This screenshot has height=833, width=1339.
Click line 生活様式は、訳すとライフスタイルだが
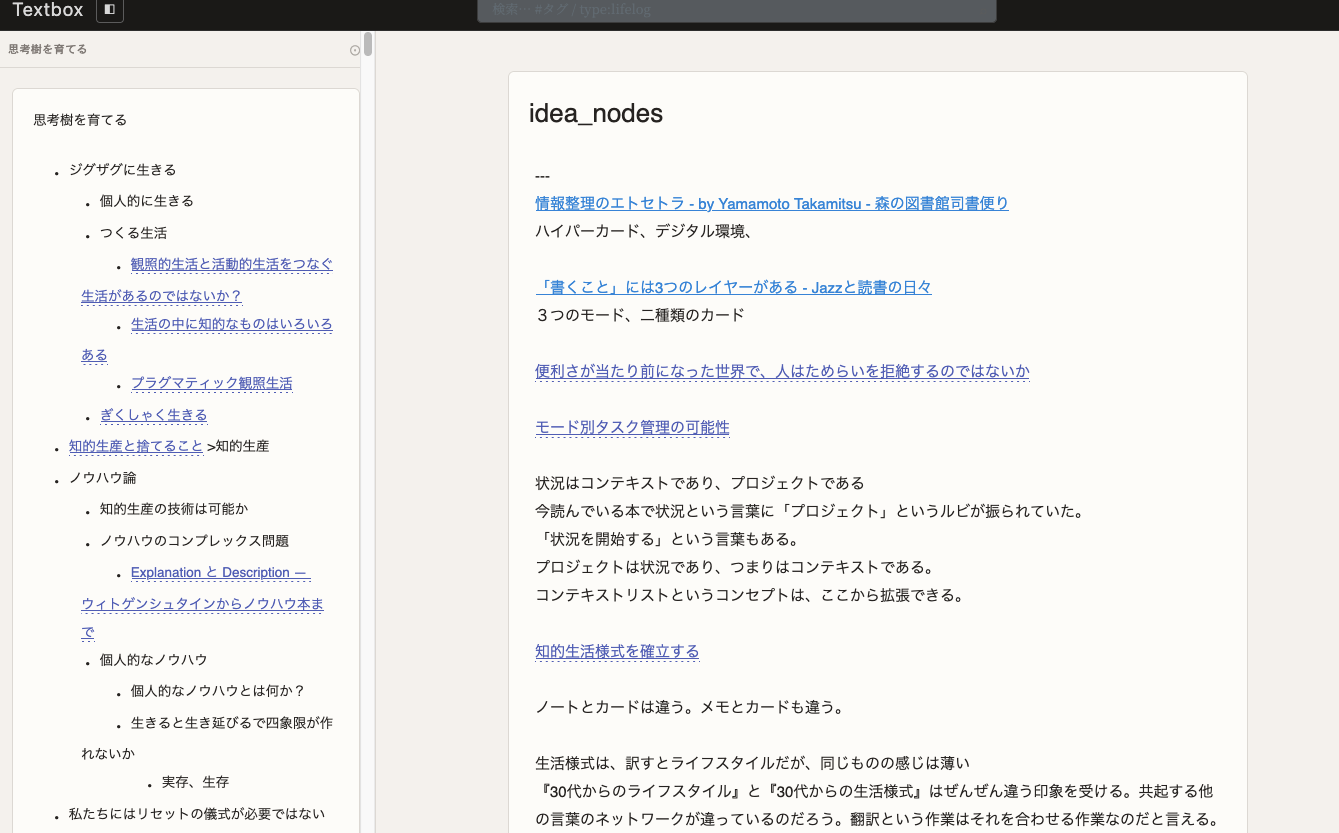753,763
